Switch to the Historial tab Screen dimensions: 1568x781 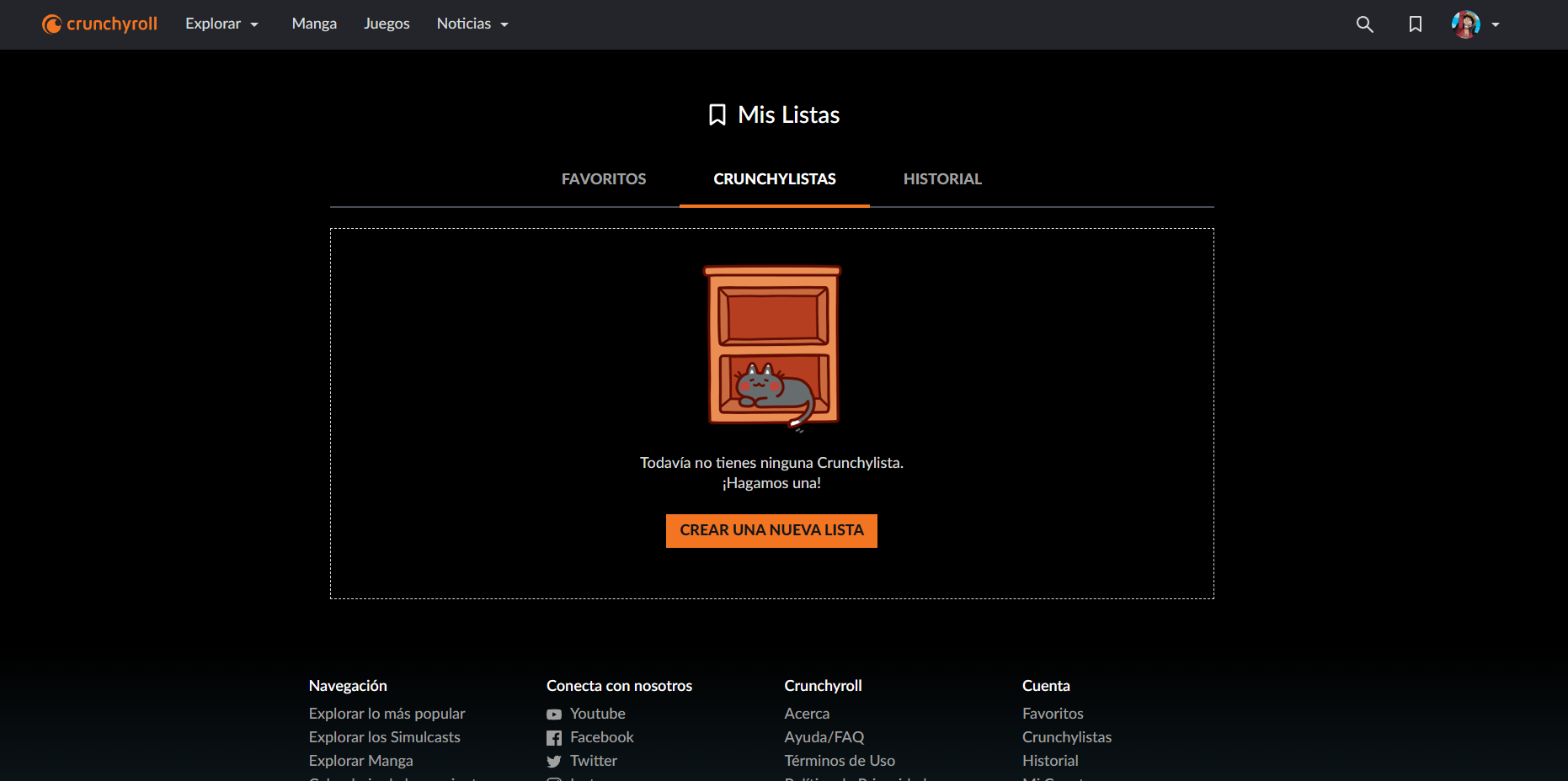click(x=942, y=179)
